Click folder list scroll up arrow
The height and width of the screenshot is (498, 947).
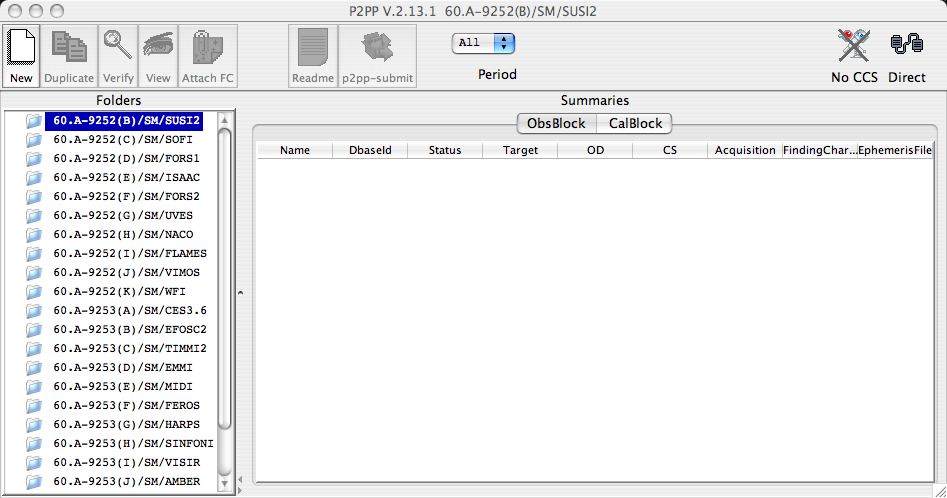(x=225, y=120)
